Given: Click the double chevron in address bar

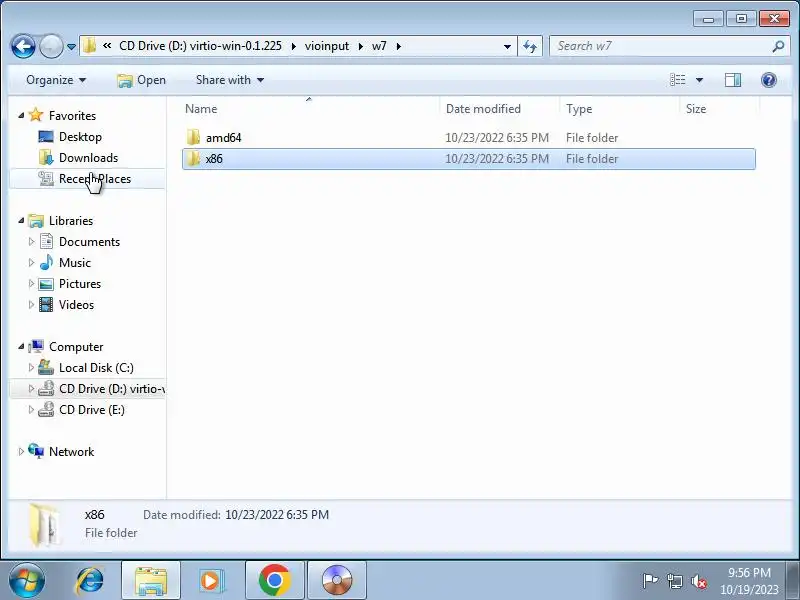Looking at the screenshot, I should [107, 46].
